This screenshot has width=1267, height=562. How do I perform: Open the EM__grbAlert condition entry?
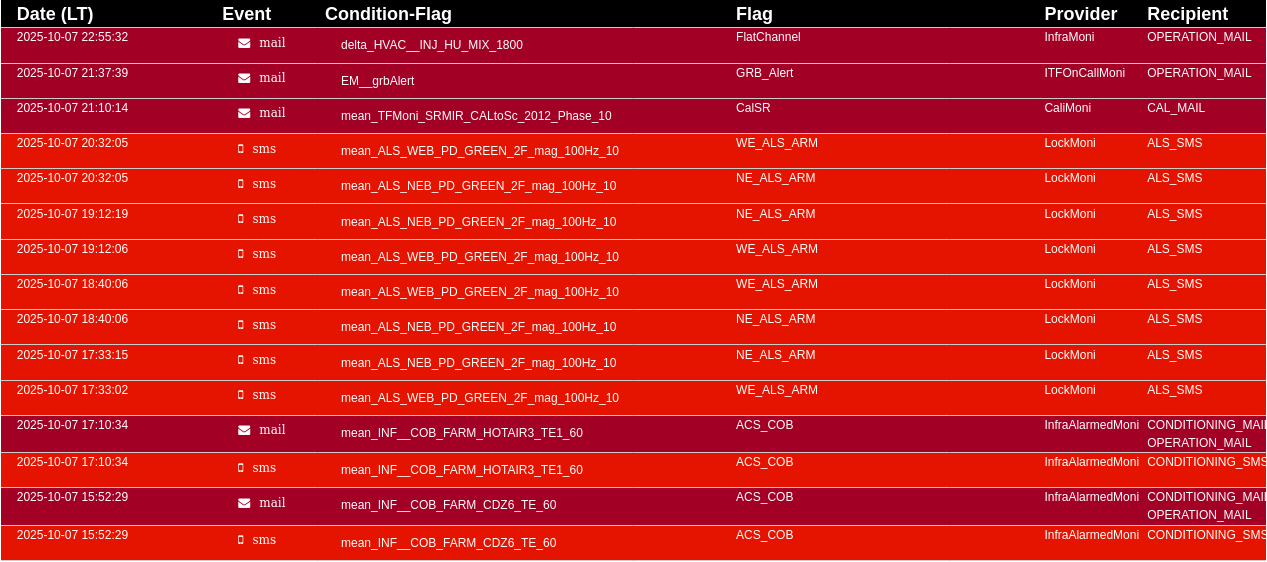[377, 81]
